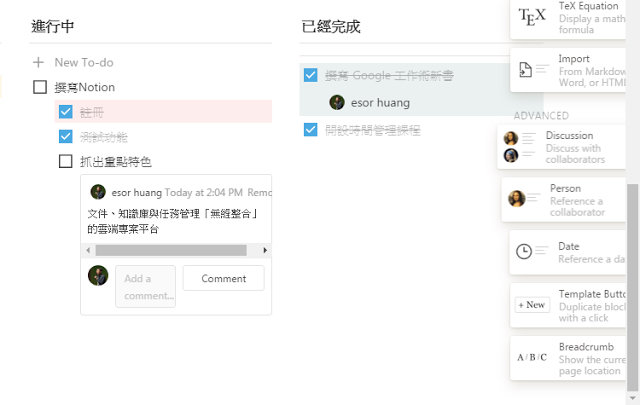This screenshot has width=640, height=405.
Task: Uncheck the 註冊 sub-task checkbox
Action: [x=66, y=112]
